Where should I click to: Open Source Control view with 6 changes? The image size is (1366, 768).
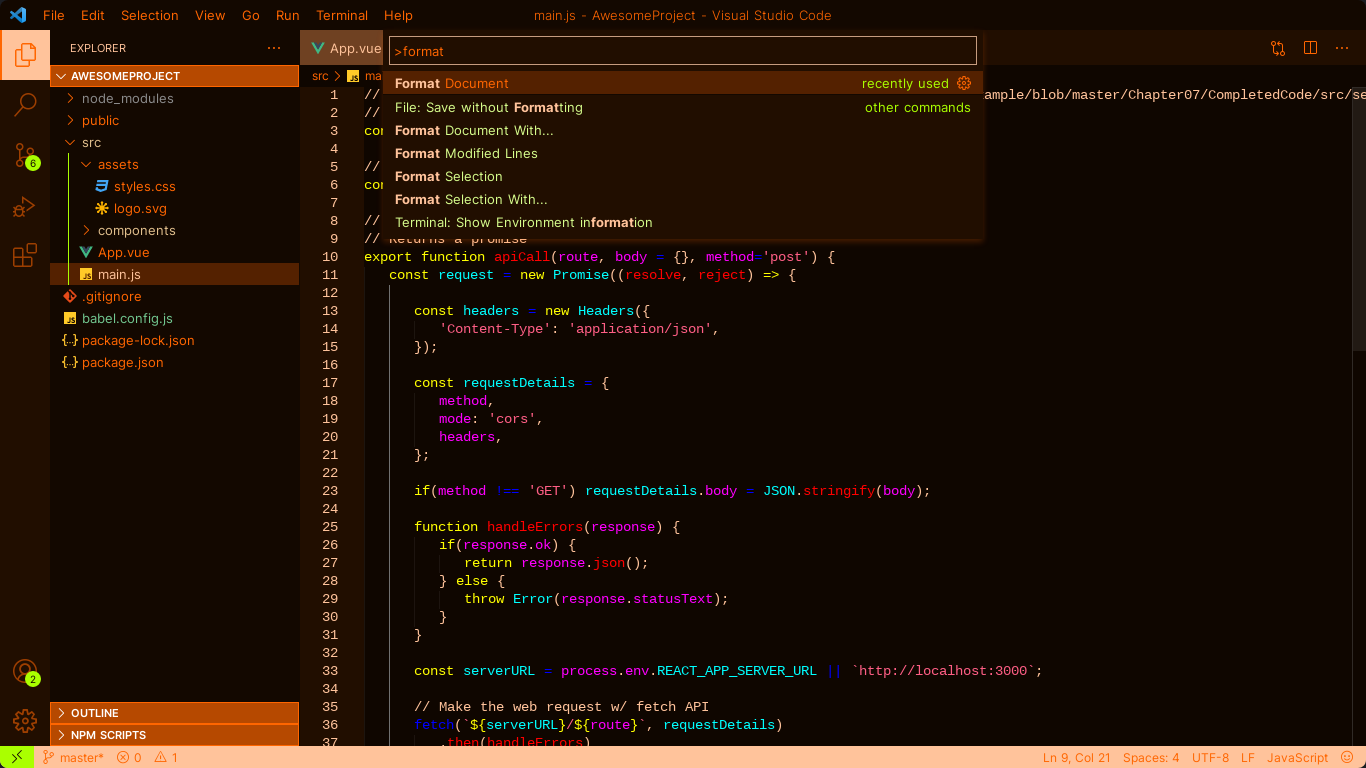(x=25, y=155)
